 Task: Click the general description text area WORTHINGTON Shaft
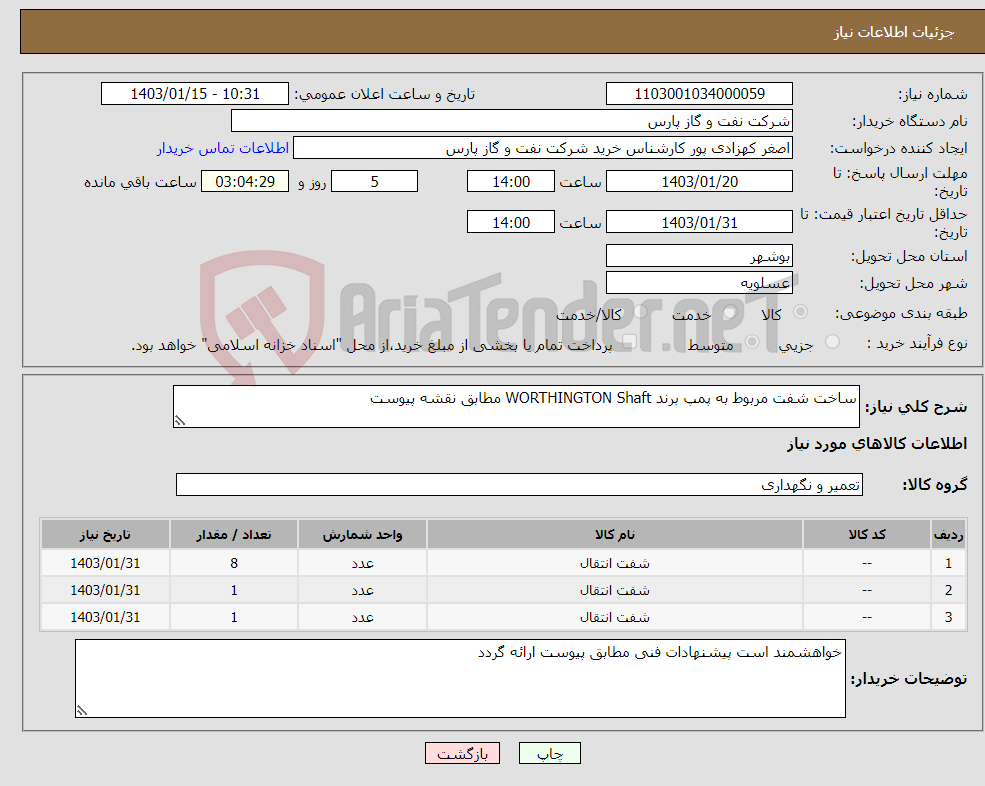pyautogui.click(x=516, y=407)
